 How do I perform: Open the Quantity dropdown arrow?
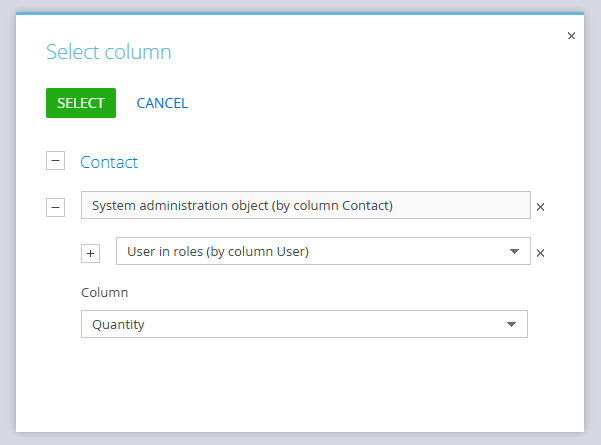point(511,324)
